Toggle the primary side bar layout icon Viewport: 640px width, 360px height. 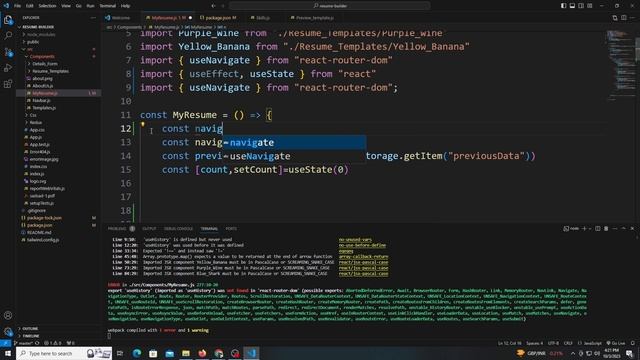click(563, 6)
